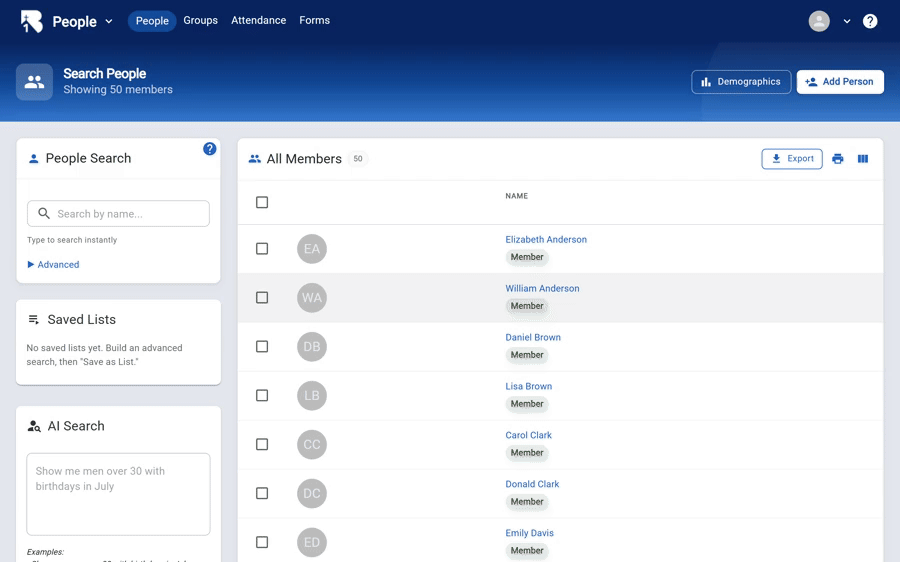Click the AI Search icon
Image resolution: width=900 pixels, height=562 pixels.
[34, 427]
